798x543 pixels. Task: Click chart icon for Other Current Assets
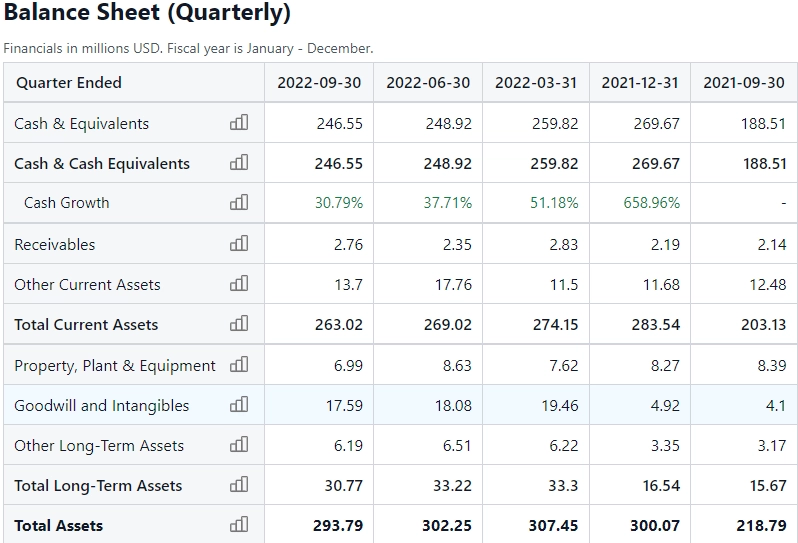[238, 284]
